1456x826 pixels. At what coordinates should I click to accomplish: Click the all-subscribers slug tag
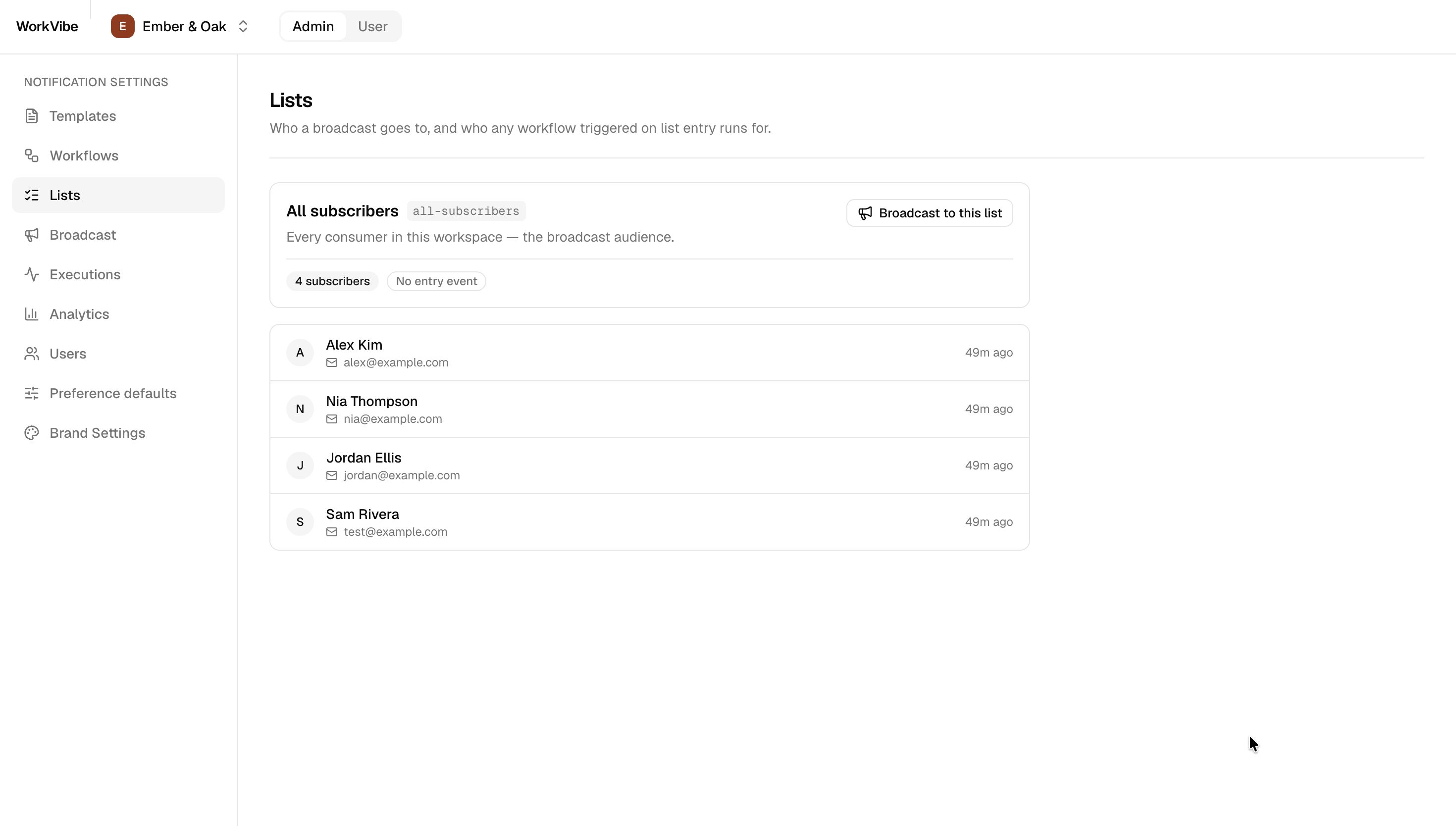coord(466,211)
